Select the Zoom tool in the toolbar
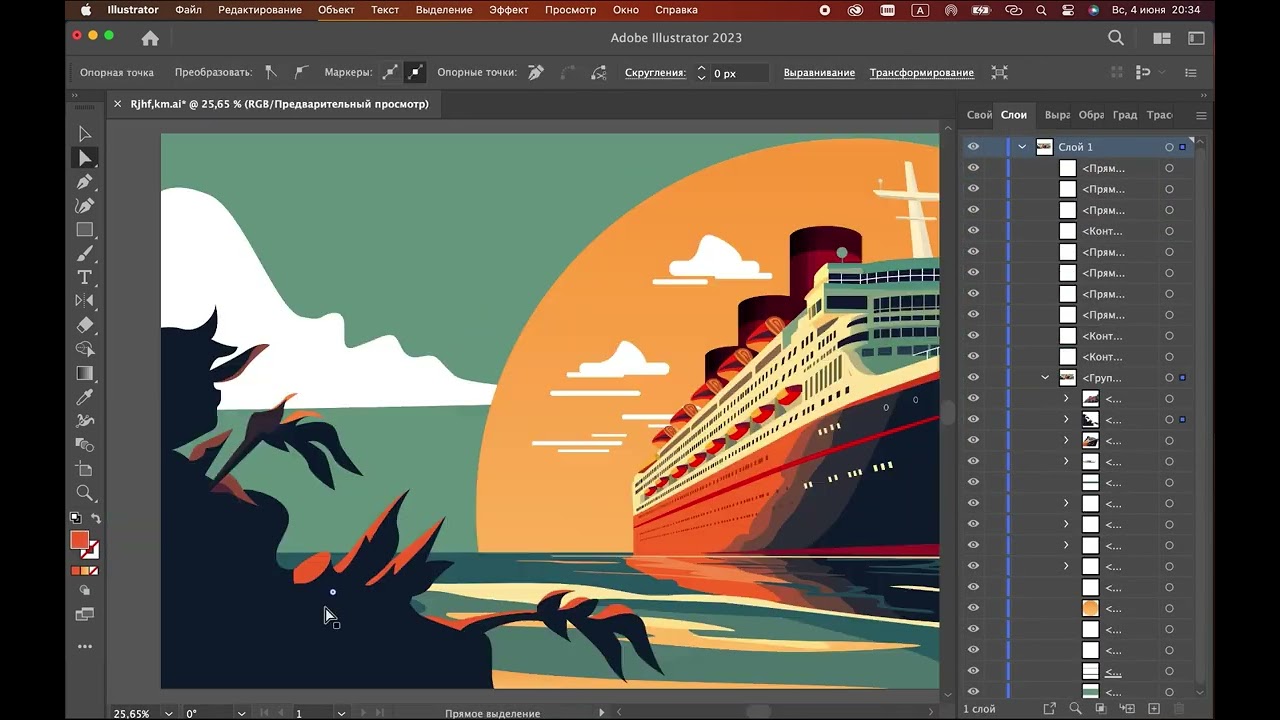The height and width of the screenshot is (720, 1280). [85, 493]
